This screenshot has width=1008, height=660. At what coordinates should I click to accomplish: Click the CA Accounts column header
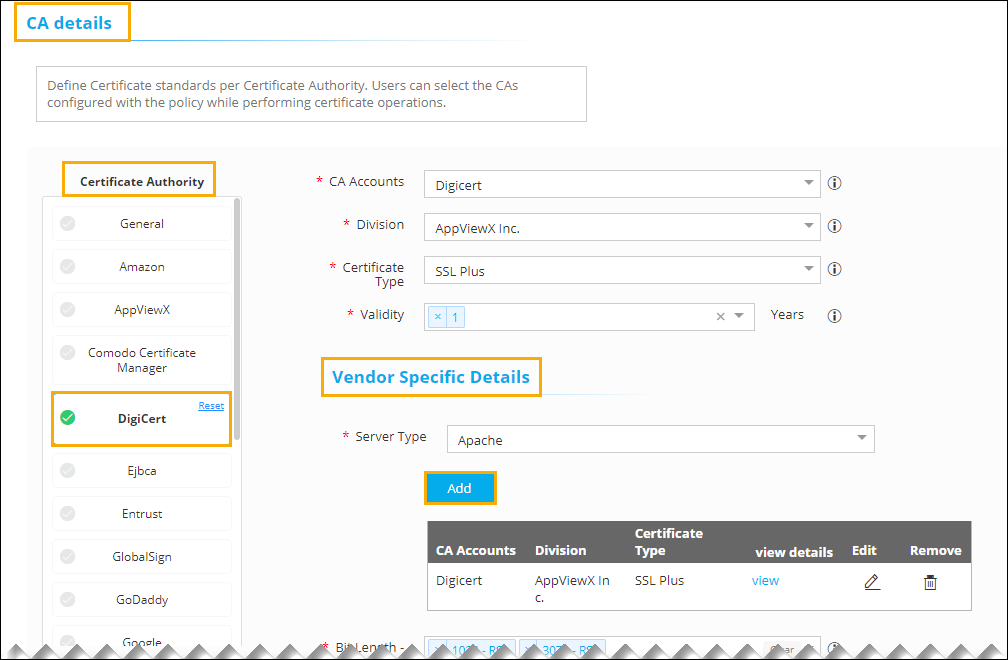(x=476, y=551)
